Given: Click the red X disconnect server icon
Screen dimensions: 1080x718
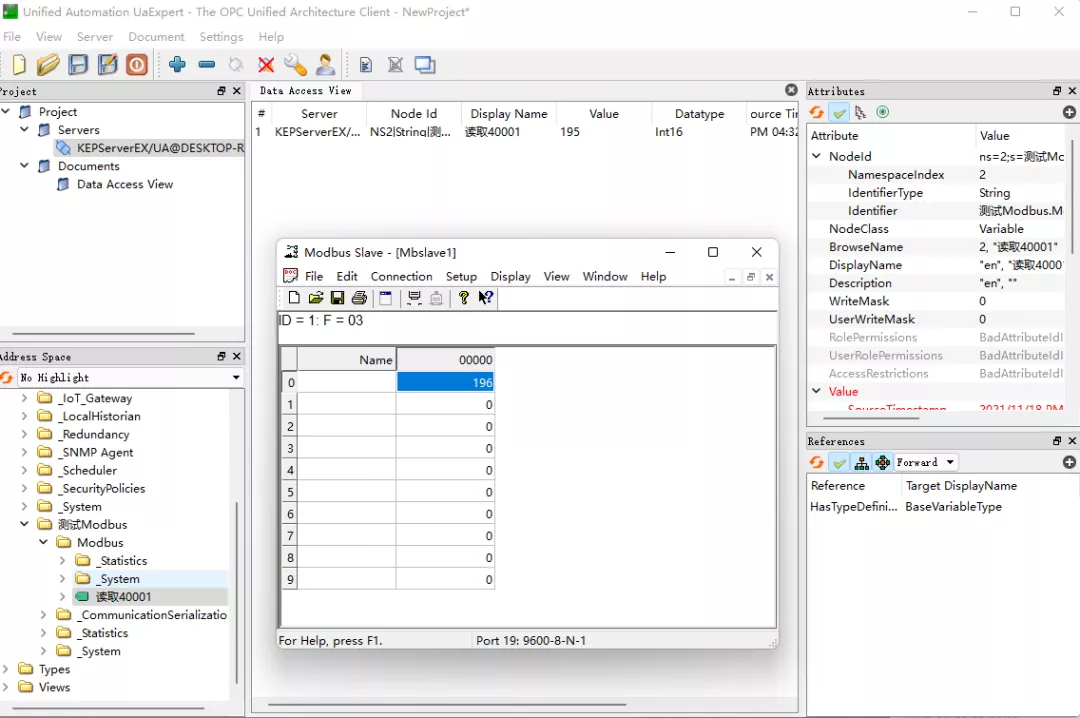Looking at the screenshot, I should coord(266,65).
